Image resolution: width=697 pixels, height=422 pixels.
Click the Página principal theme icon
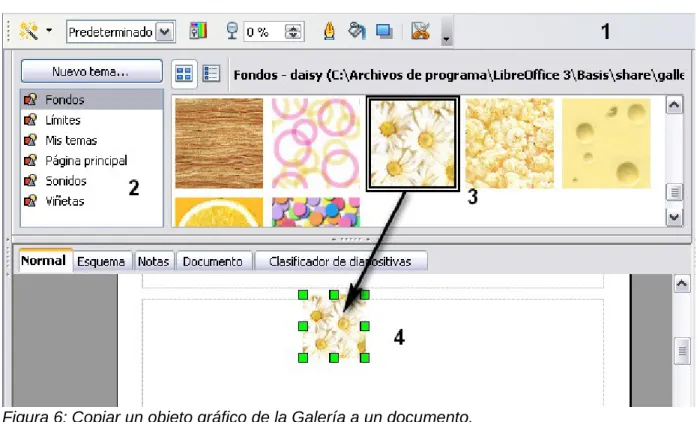click(30, 161)
